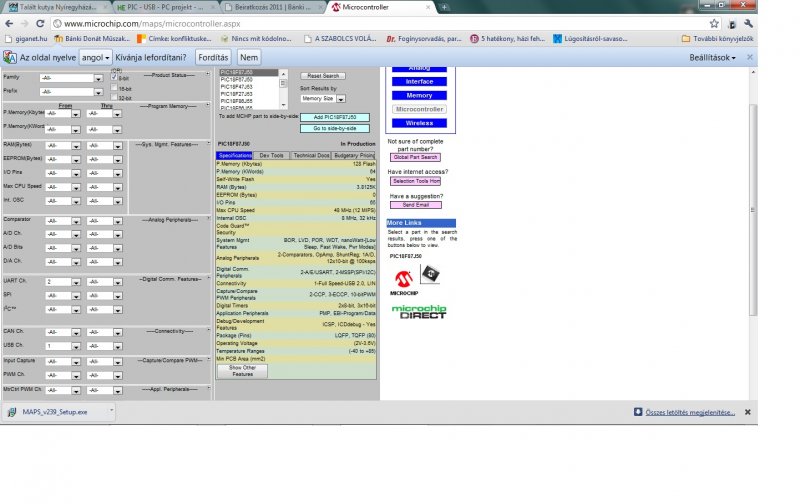Click the red Microchip logo icon
The image size is (800, 504).
(x=404, y=280)
